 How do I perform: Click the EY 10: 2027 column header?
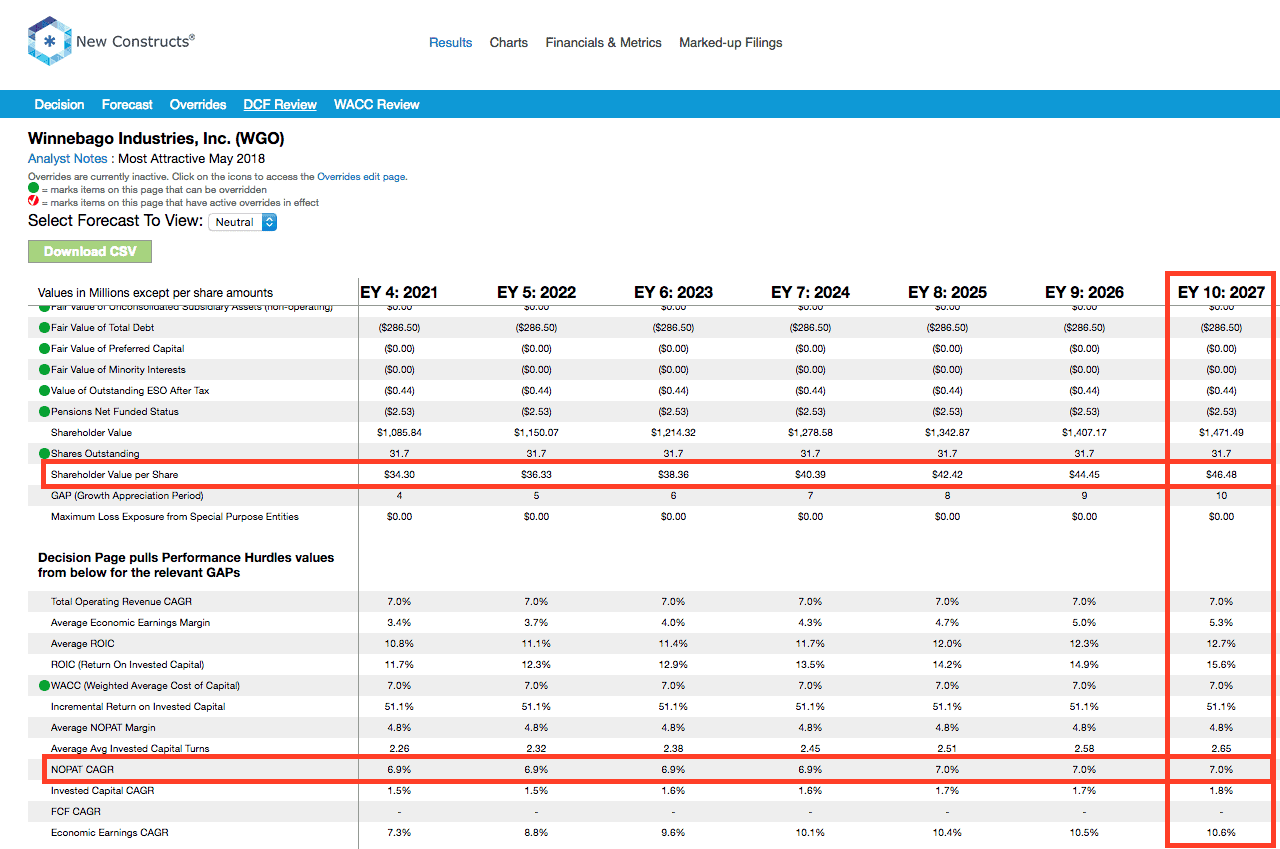(1221, 292)
